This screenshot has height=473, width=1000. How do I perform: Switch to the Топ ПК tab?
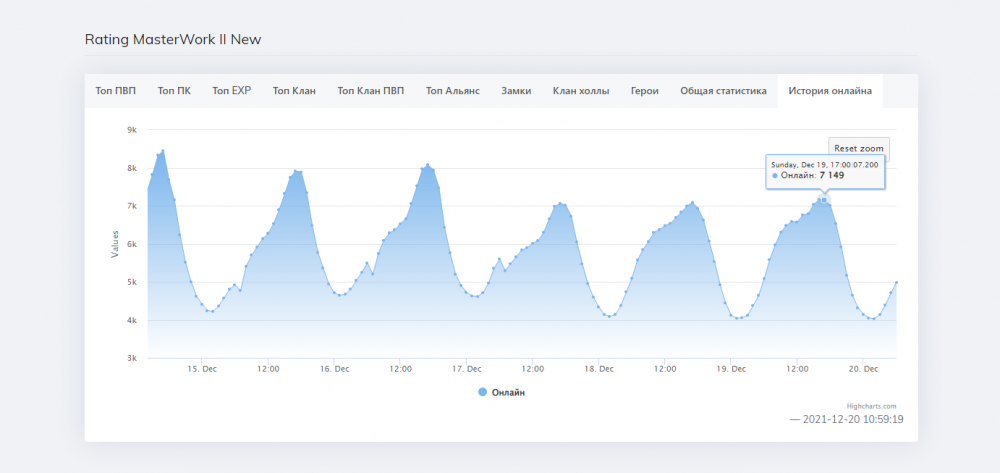(174, 91)
